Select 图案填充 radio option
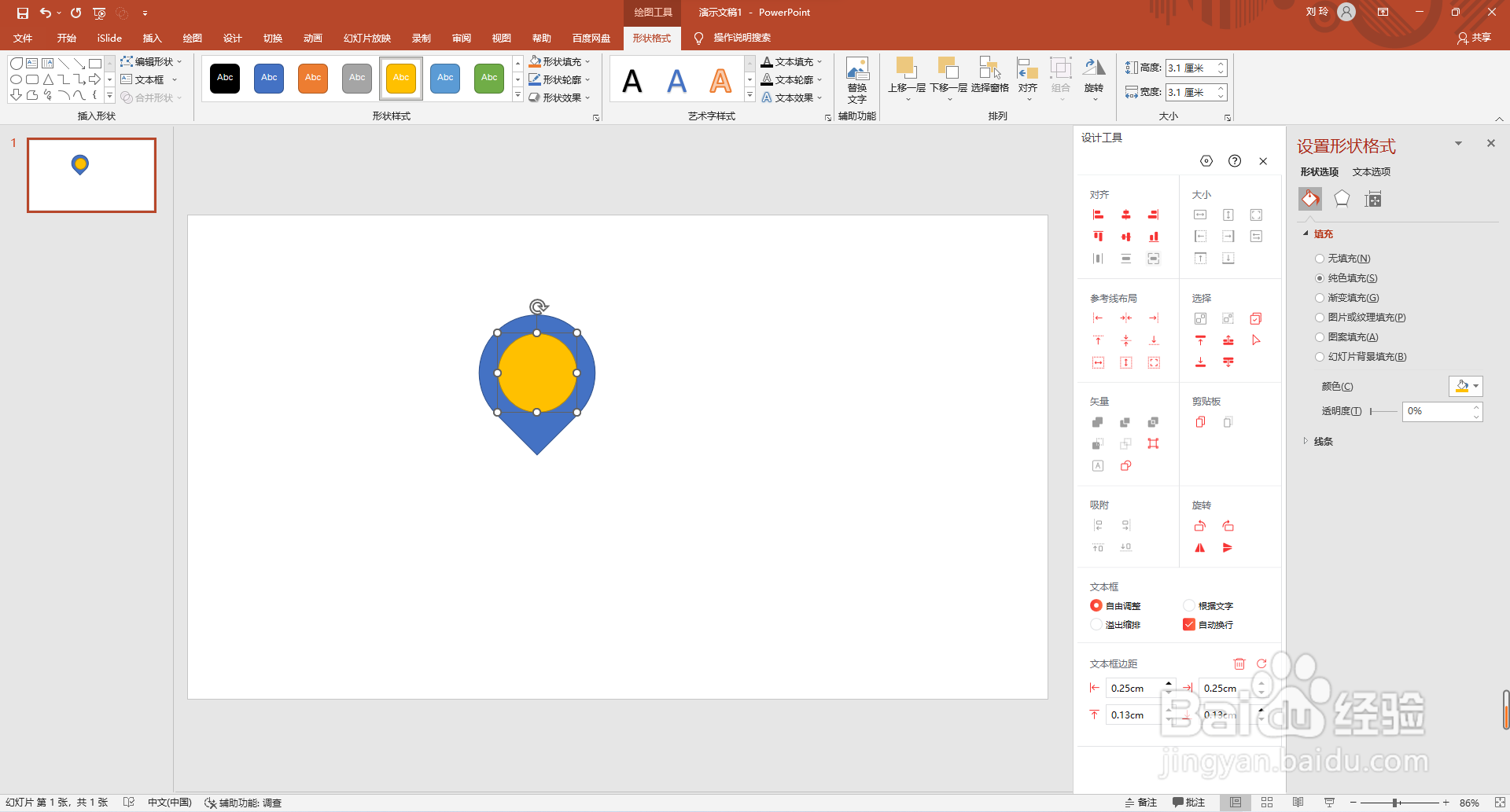The width and height of the screenshot is (1510, 812). pyautogui.click(x=1346, y=337)
